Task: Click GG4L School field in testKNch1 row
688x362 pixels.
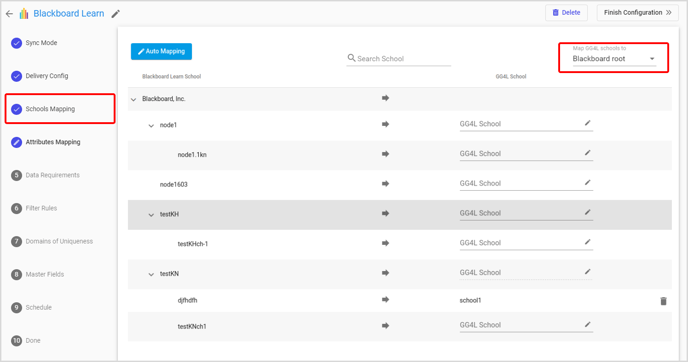Action: 526,325
